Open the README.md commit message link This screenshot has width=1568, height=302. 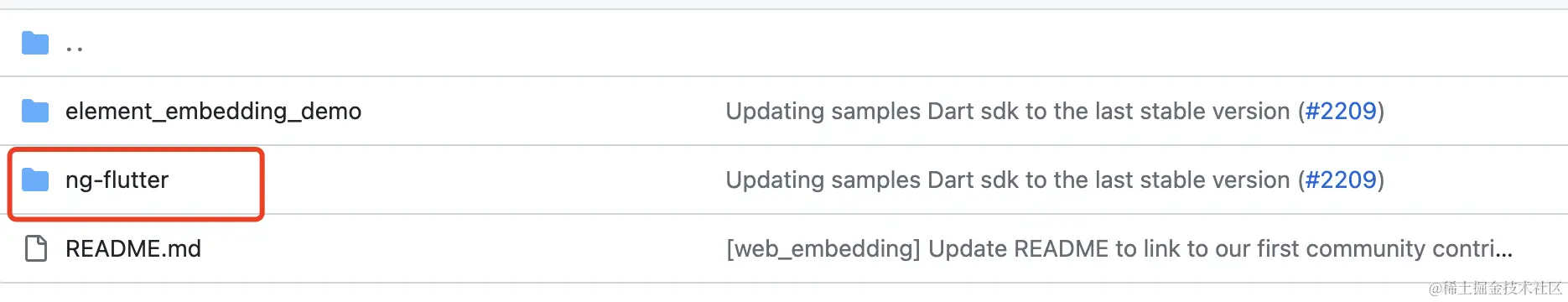[x=1119, y=249]
